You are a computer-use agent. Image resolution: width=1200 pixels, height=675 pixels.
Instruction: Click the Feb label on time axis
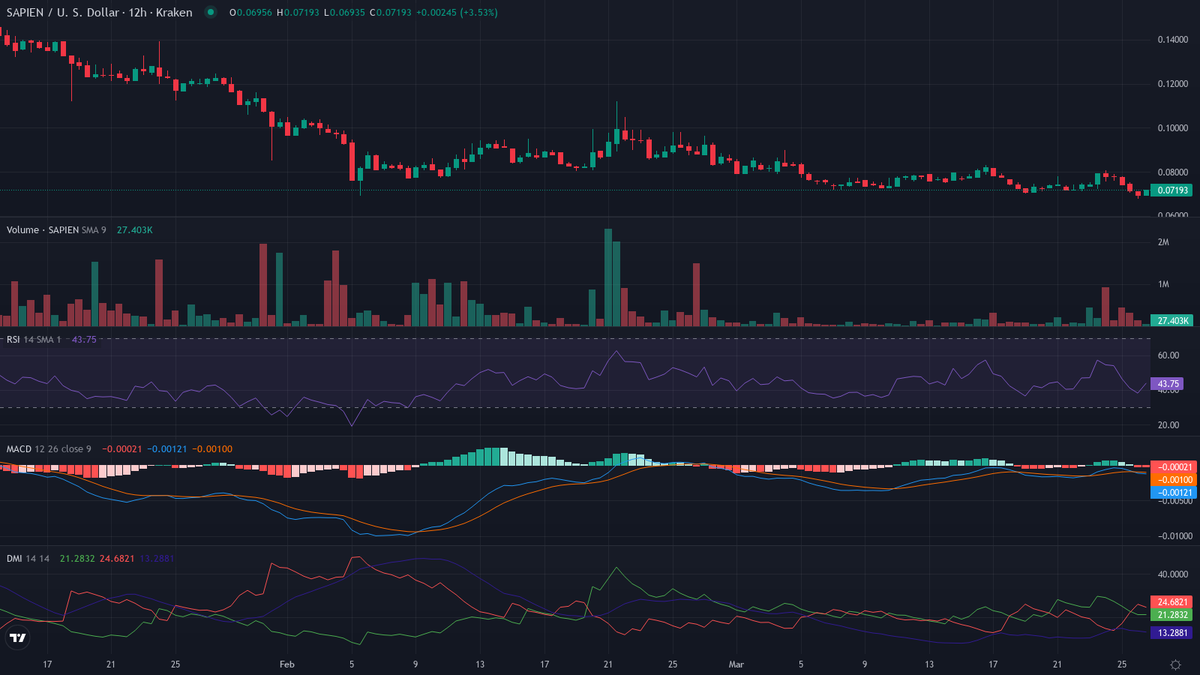[288, 664]
